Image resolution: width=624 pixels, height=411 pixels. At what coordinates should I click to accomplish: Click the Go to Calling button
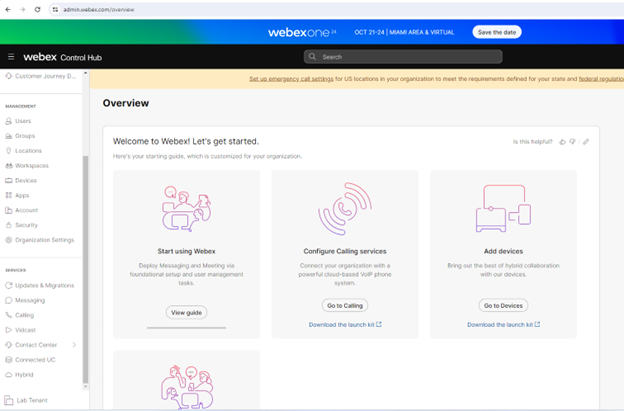(x=345, y=306)
